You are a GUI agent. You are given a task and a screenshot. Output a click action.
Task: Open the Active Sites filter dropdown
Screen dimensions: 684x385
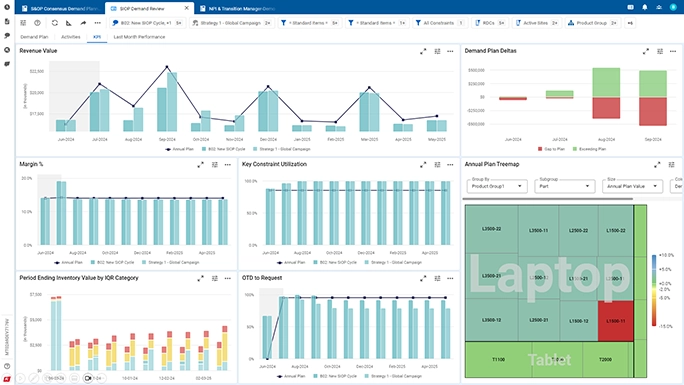[x=537, y=23]
